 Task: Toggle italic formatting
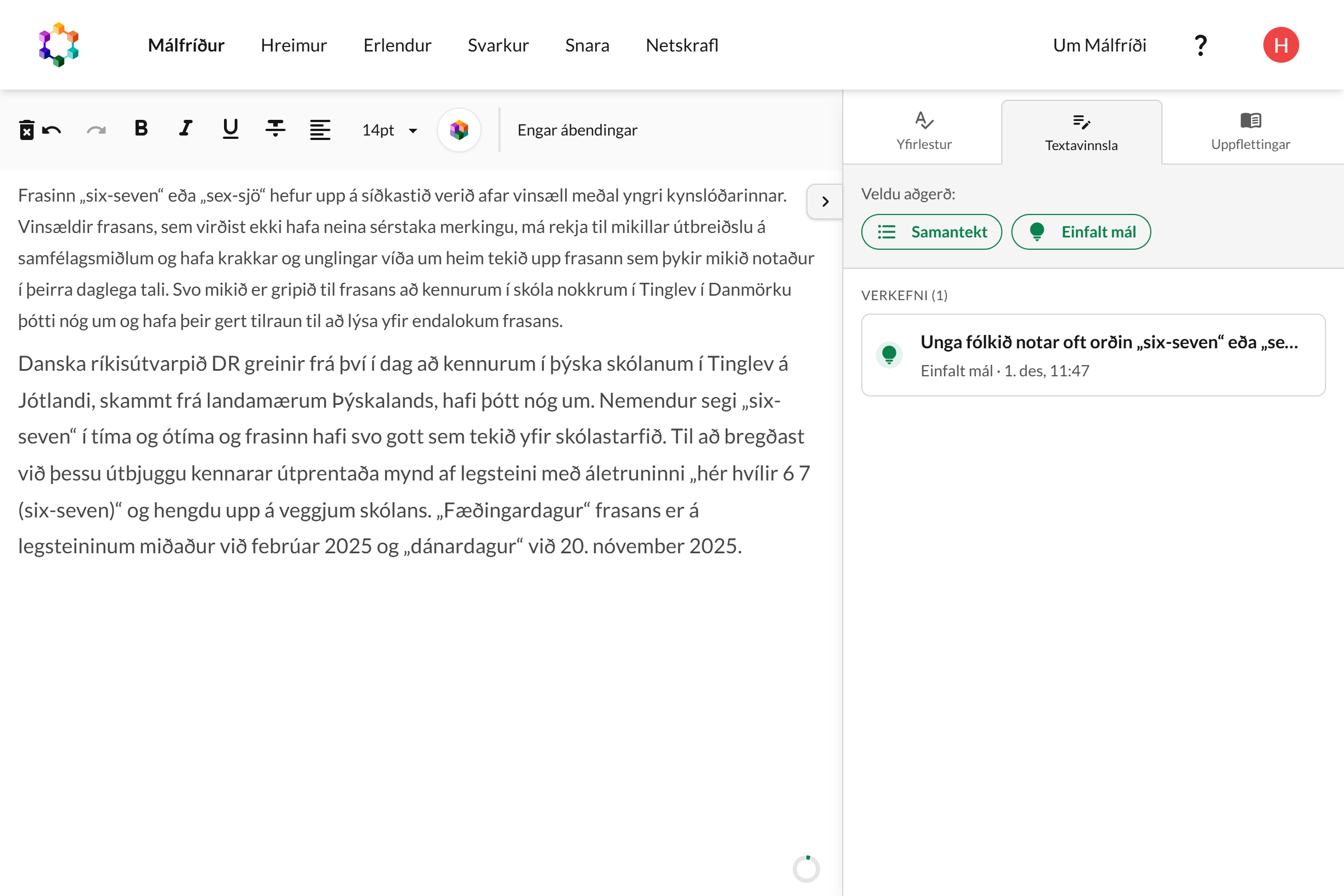point(186,129)
